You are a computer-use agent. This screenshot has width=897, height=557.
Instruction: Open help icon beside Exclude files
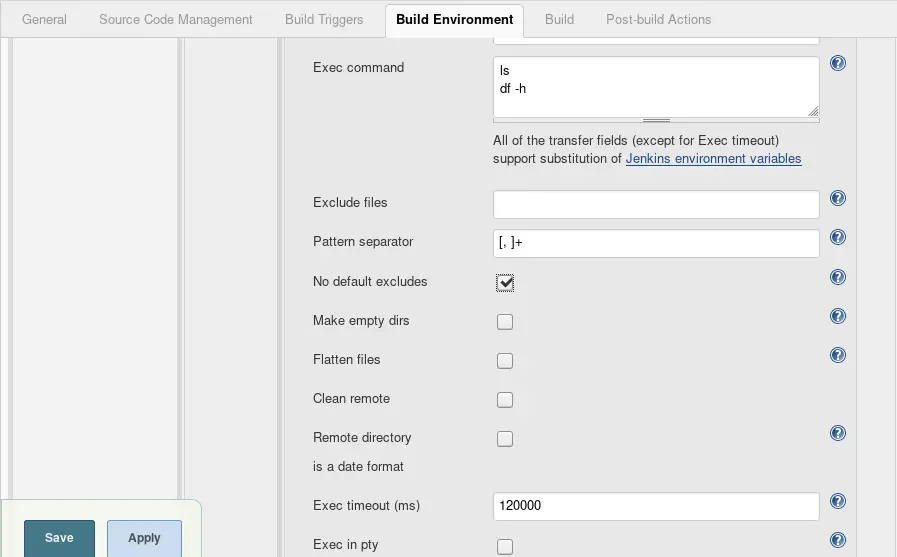838,198
